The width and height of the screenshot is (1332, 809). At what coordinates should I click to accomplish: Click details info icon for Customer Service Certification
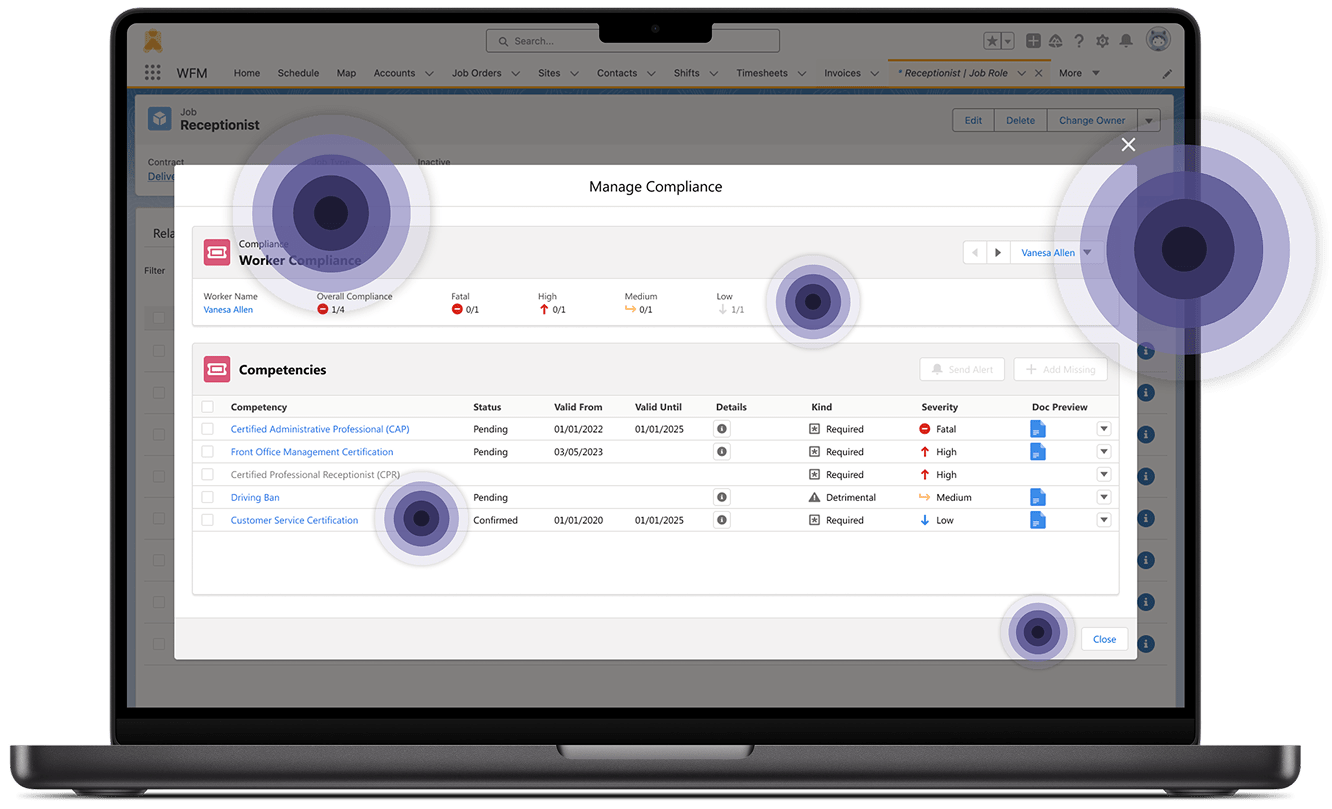click(x=722, y=520)
